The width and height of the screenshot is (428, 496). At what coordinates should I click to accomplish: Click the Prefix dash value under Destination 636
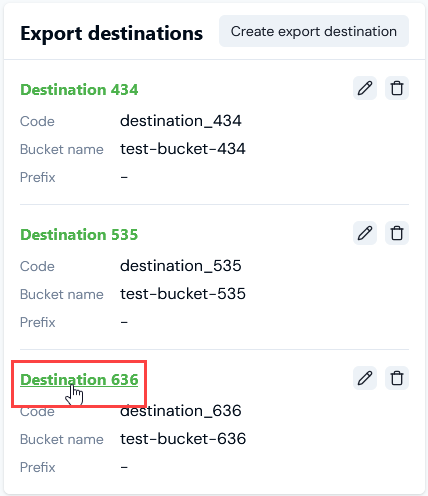click(124, 467)
